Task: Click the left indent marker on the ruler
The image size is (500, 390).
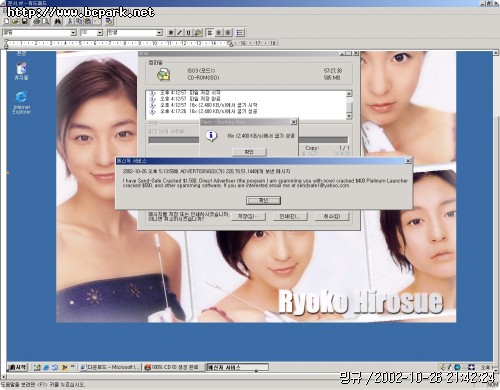Action: pyautogui.click(x=6, y=43)
